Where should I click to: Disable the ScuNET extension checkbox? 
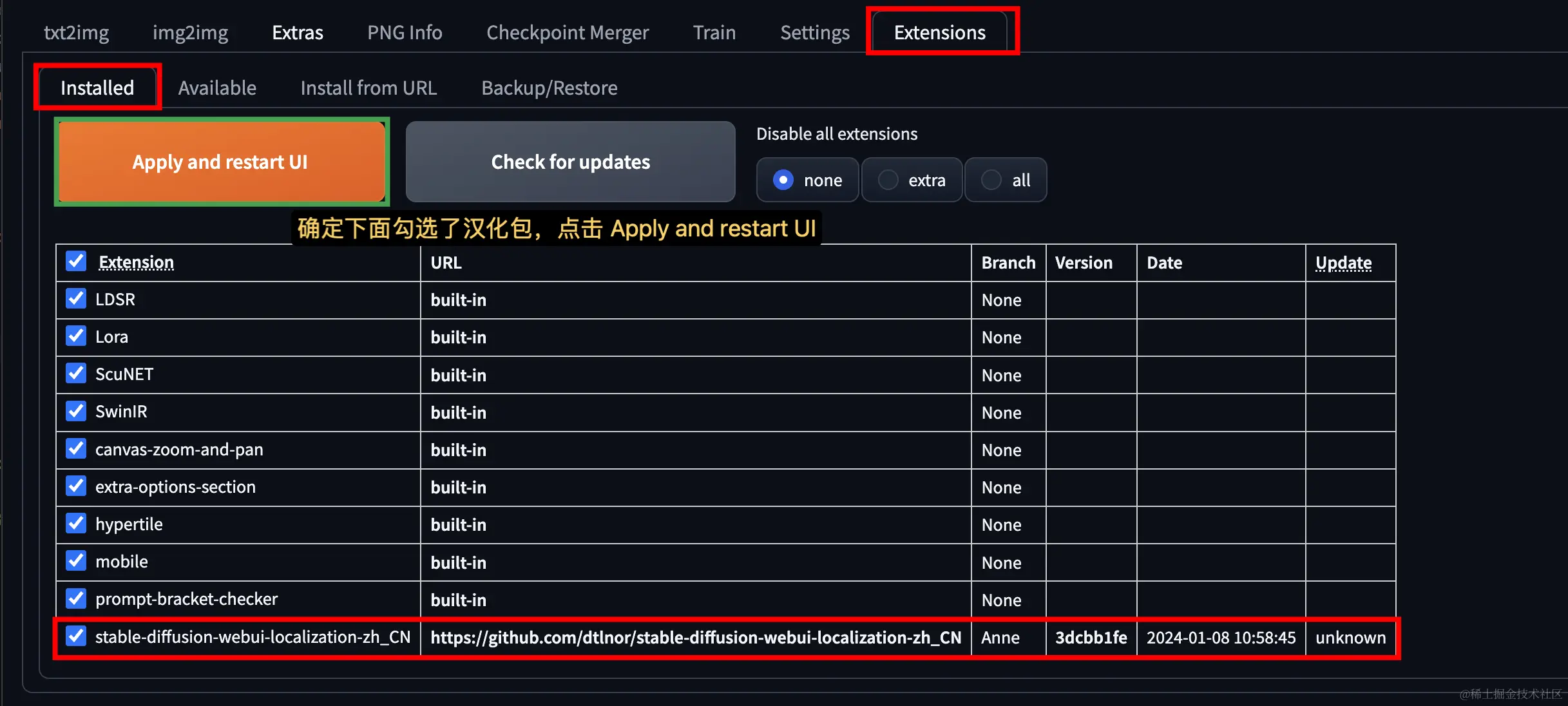(76, 374)
